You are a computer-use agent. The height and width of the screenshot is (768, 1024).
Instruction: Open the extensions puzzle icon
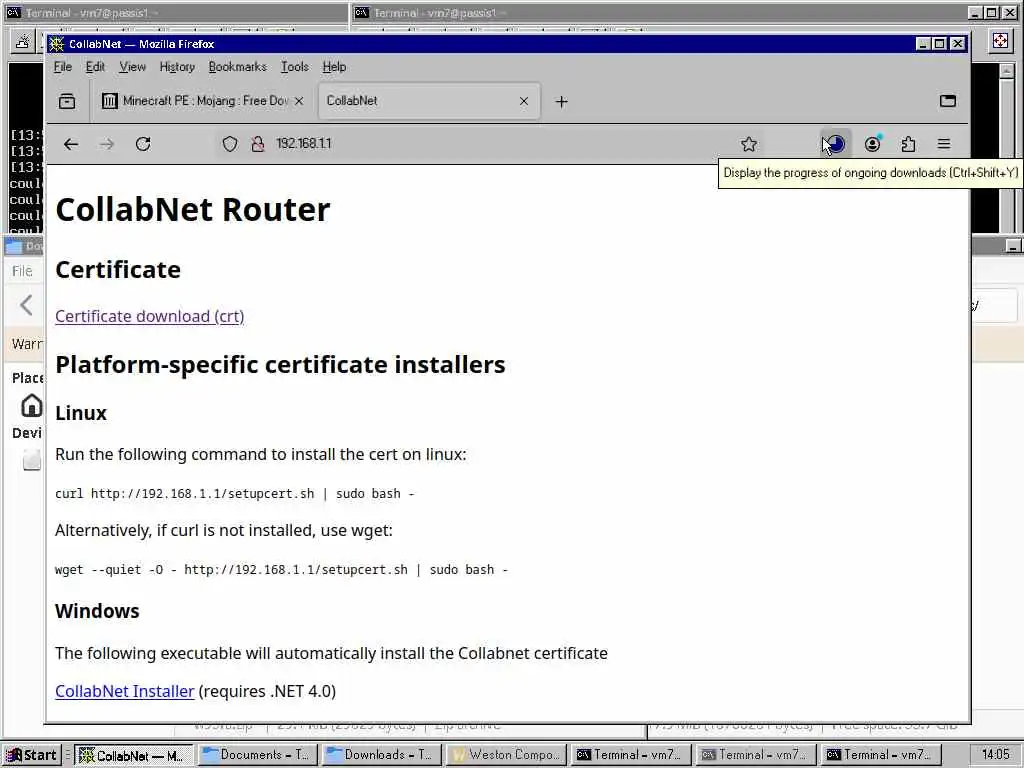click(908, 144)
